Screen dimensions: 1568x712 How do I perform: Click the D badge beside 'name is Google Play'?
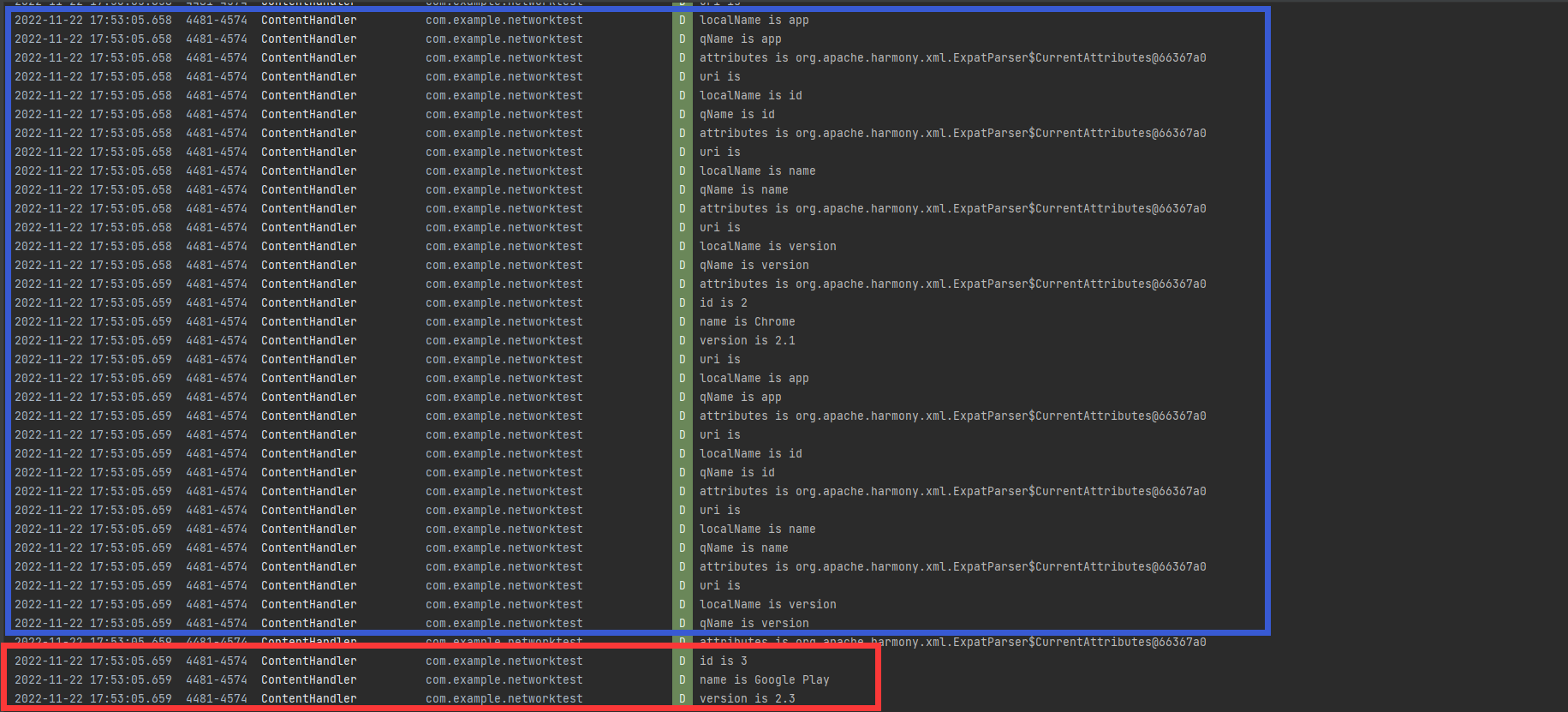click(x=683, y=679)
